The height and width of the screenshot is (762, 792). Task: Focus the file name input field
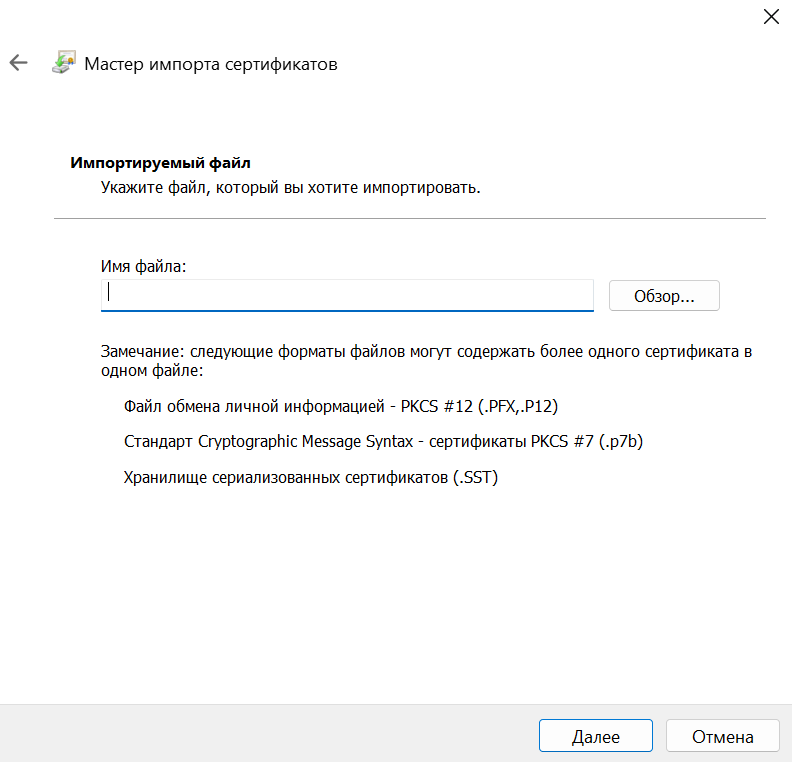tap(347, 295)
